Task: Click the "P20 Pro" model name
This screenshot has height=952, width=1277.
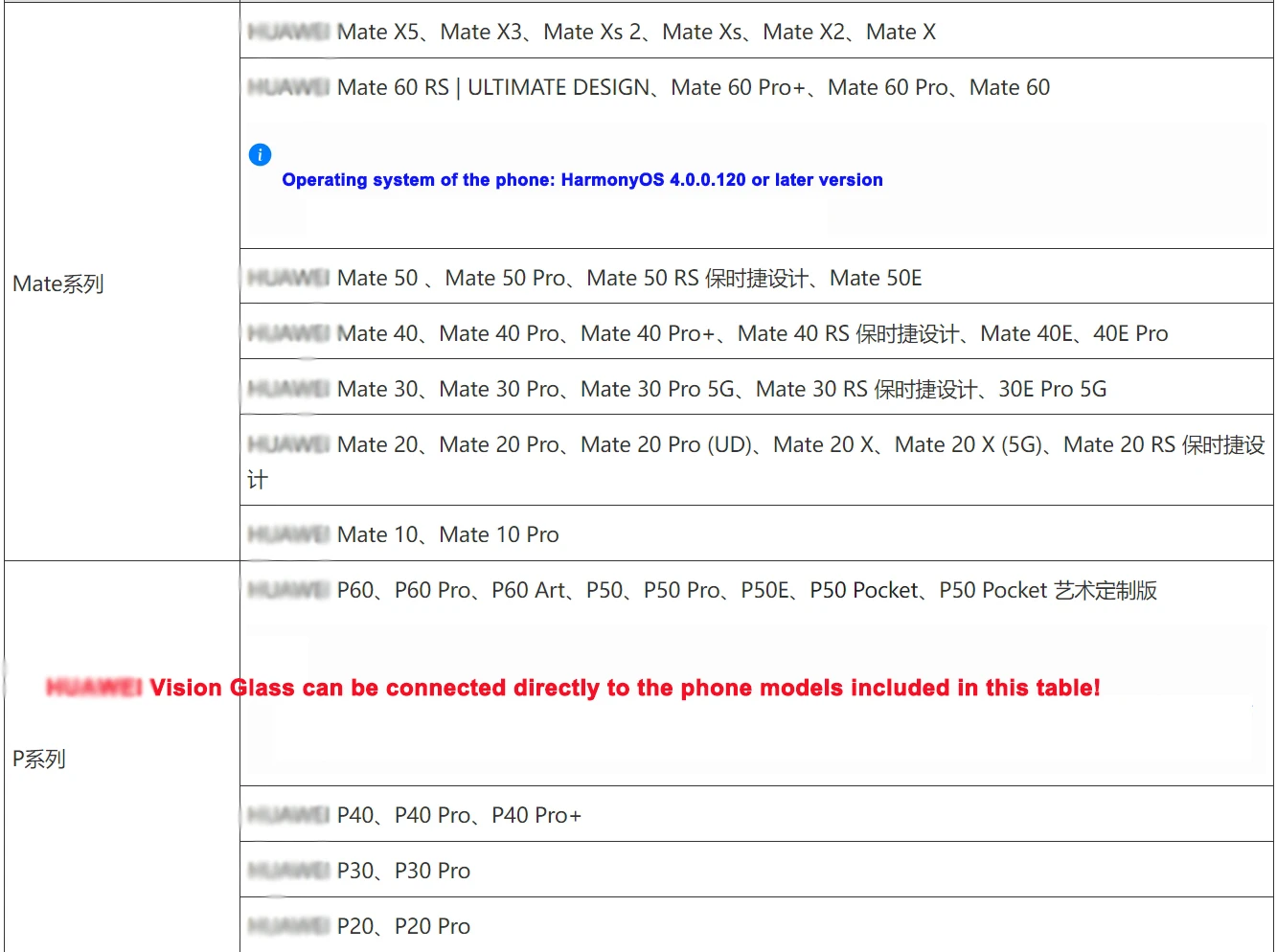Action: click(x=432, y=926)
